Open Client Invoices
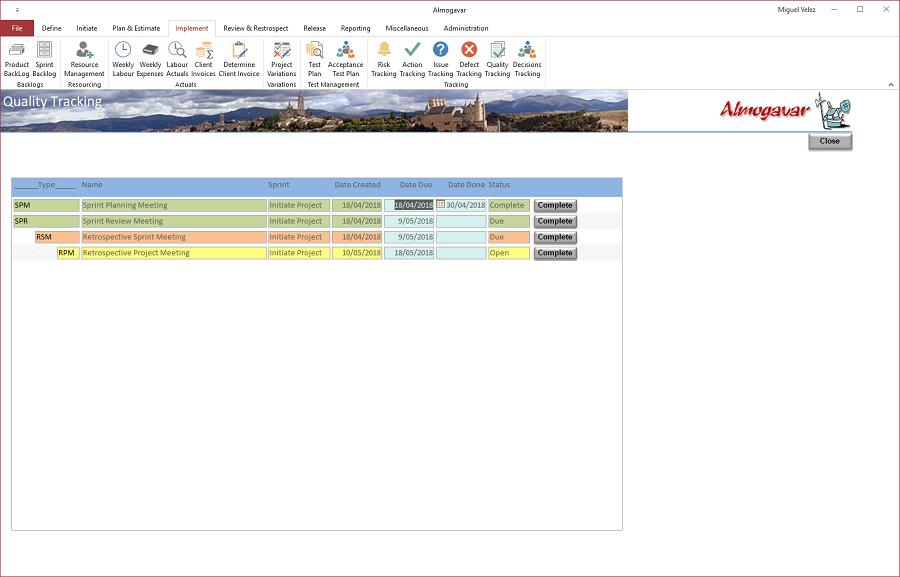Screen dimensions: 900x577 pyautogui.click(x=203, y=59)
